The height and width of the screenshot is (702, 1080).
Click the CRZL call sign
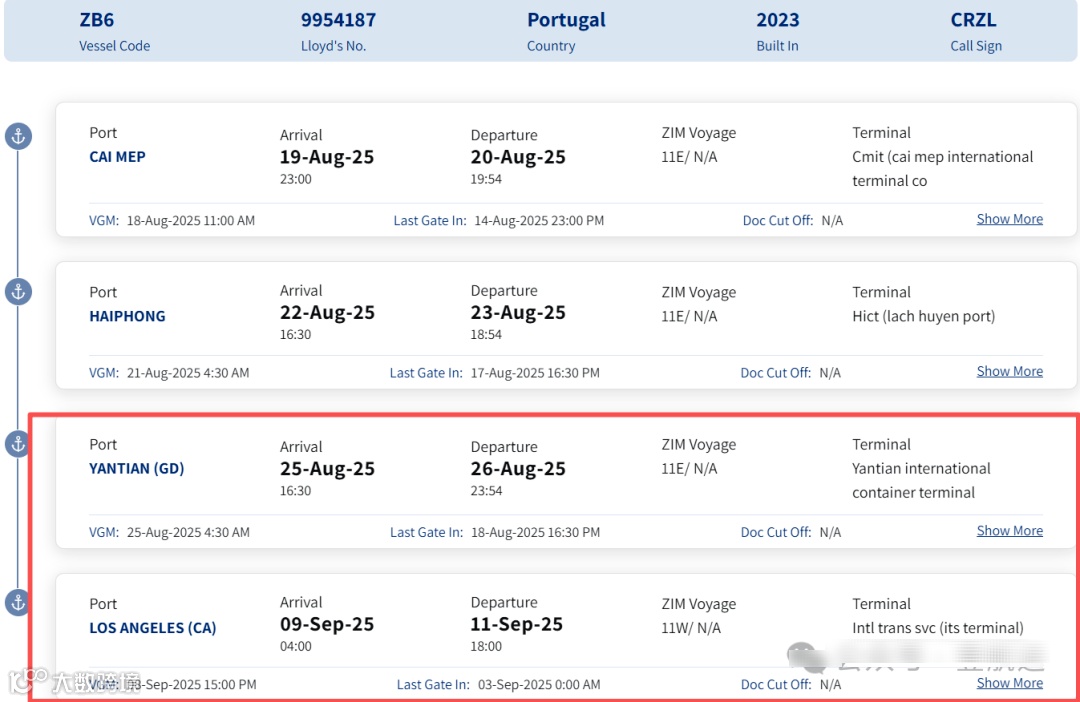(x=973, y=20)
